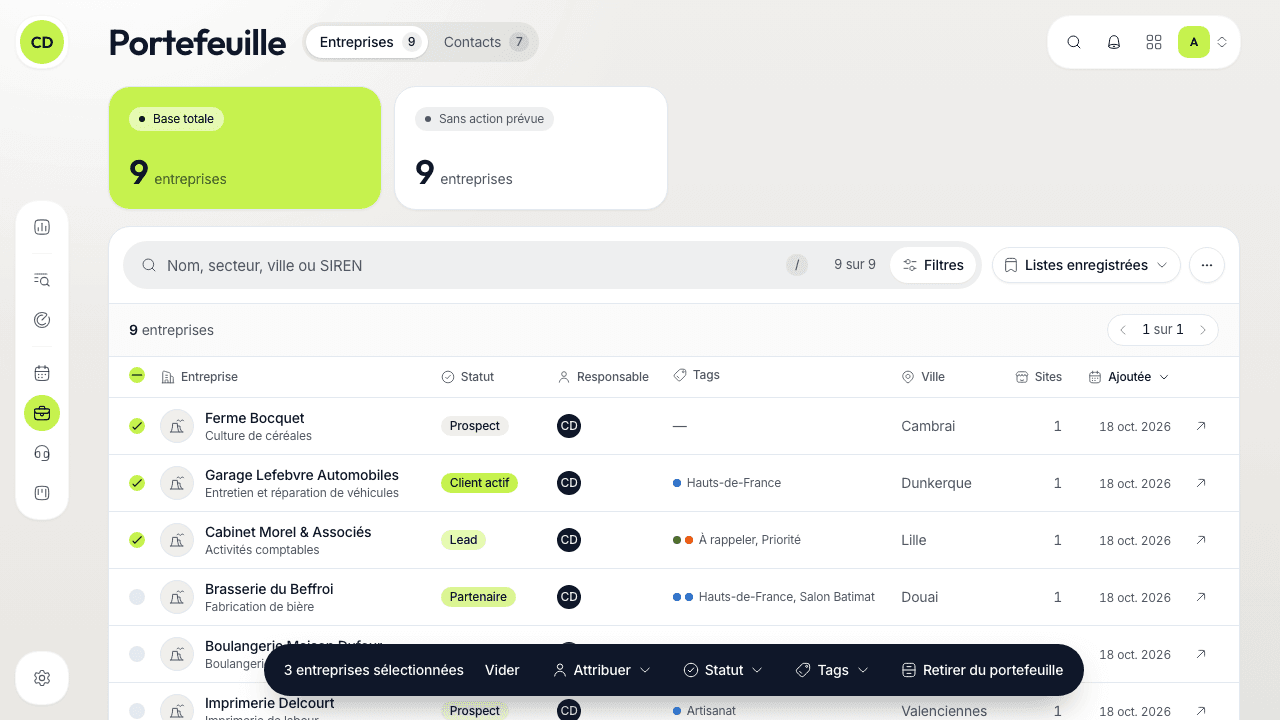Open the Attribuer dropdown in action bar
The width and height of the screenshot is (1280, 720).
[x=602, y=670]
